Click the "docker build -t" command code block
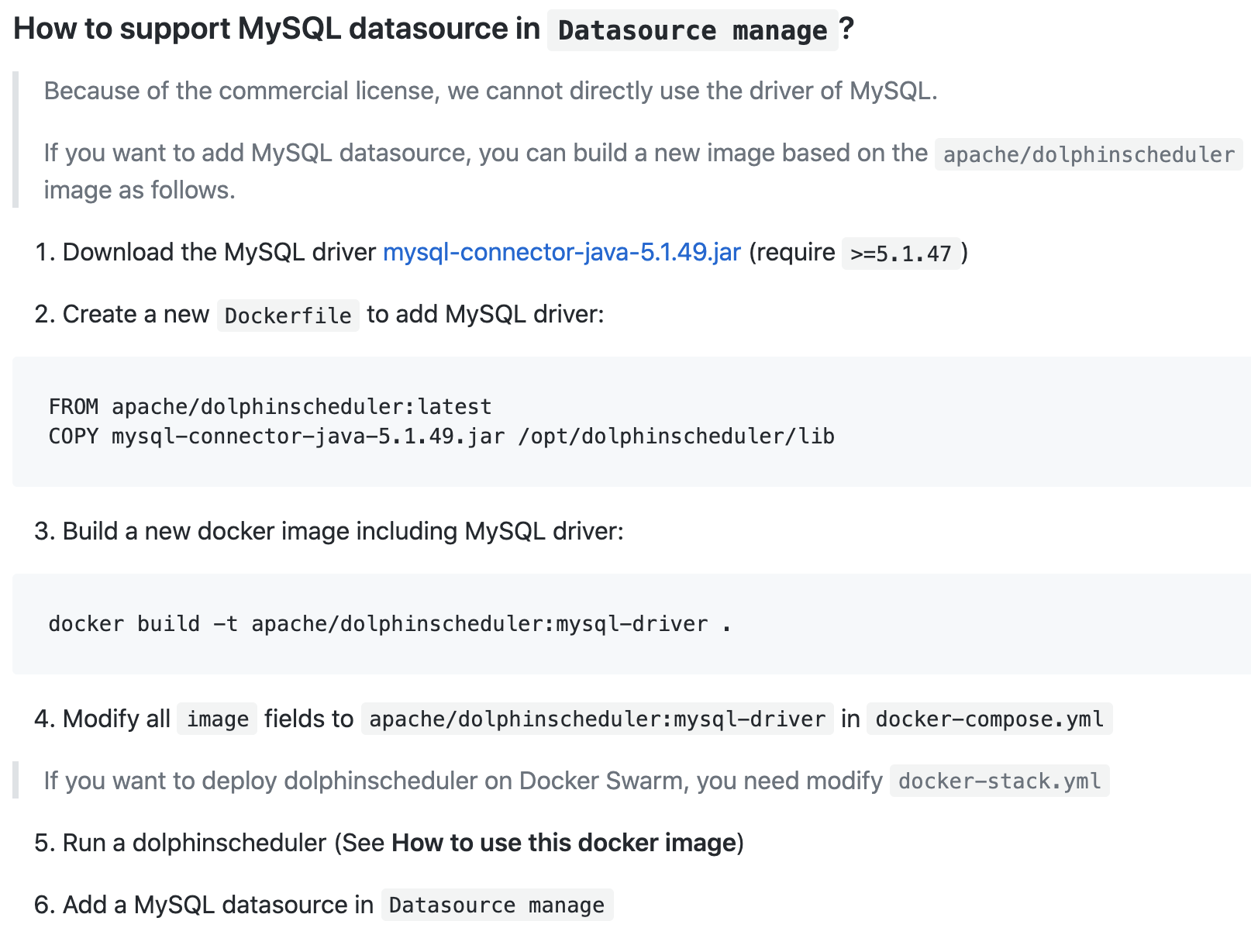1251x952 pixels. [x=389, y=624]
